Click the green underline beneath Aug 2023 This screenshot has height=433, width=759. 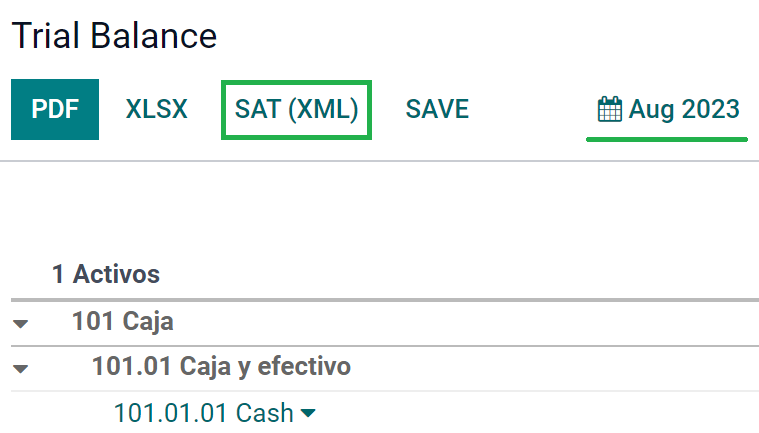click(x=667, y=138)
